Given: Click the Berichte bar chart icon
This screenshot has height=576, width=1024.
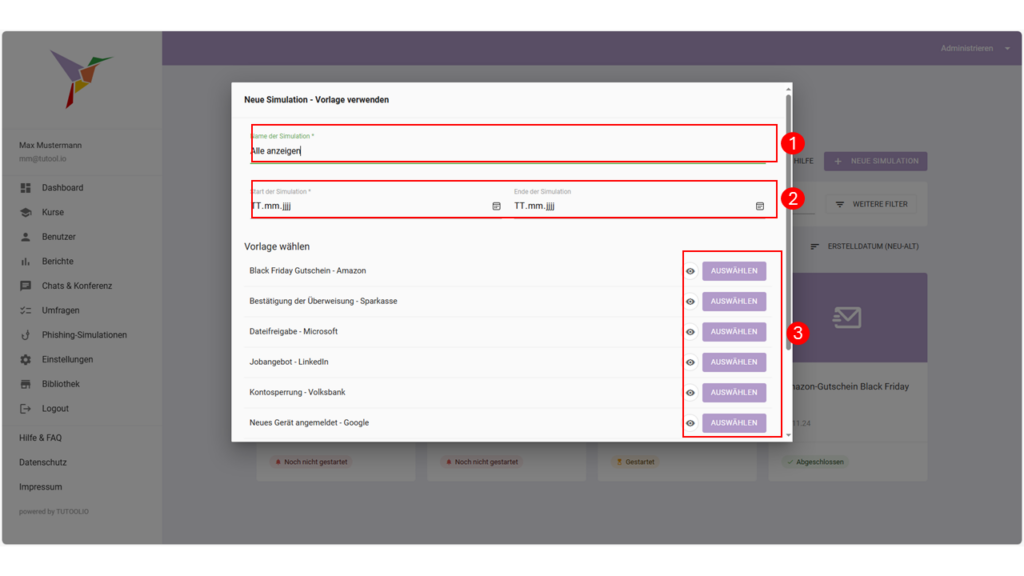Looking at the screenshot, I should (x=25, y=261).
